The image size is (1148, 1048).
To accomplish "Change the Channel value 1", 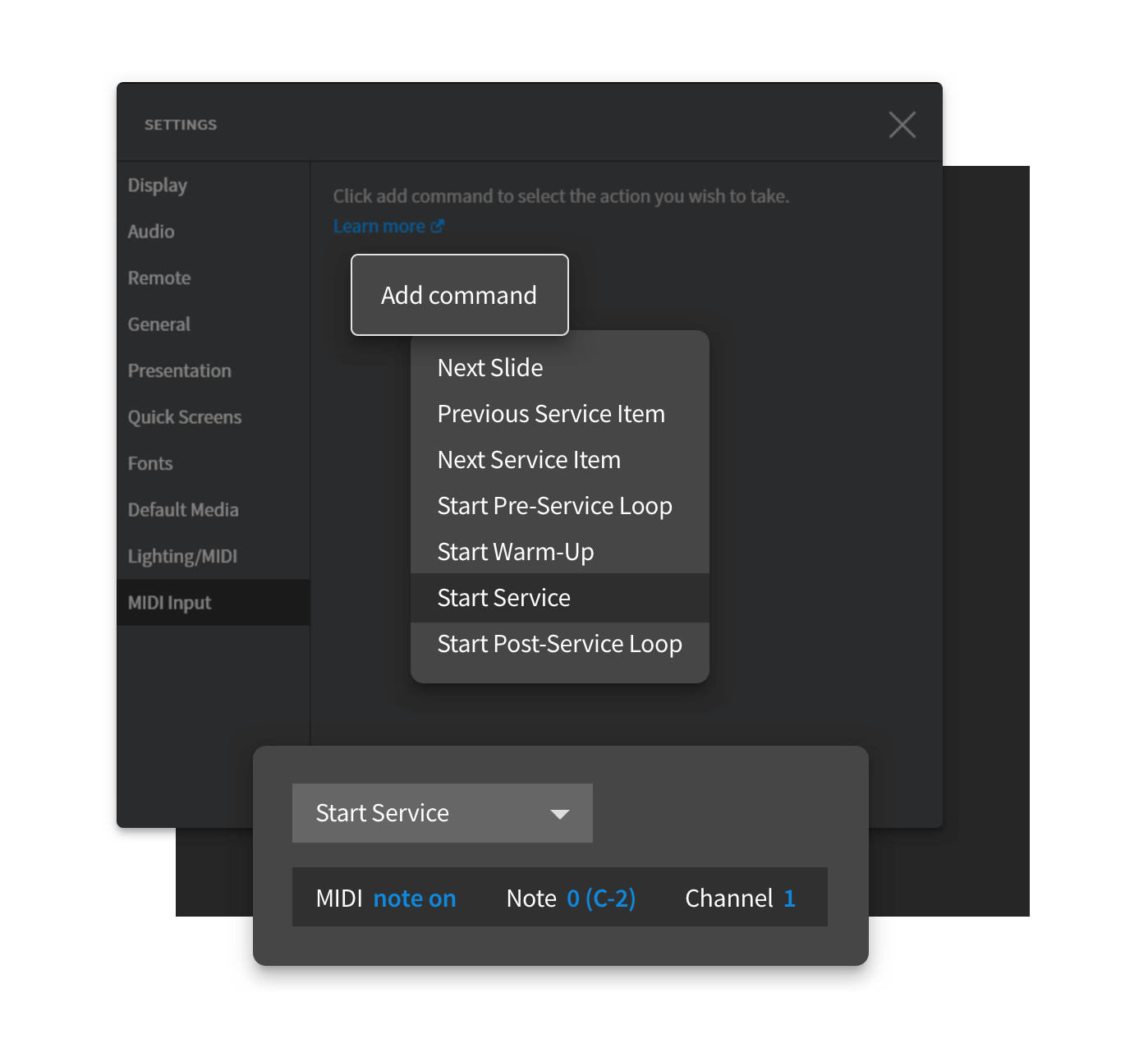I will tap(789, 899).
